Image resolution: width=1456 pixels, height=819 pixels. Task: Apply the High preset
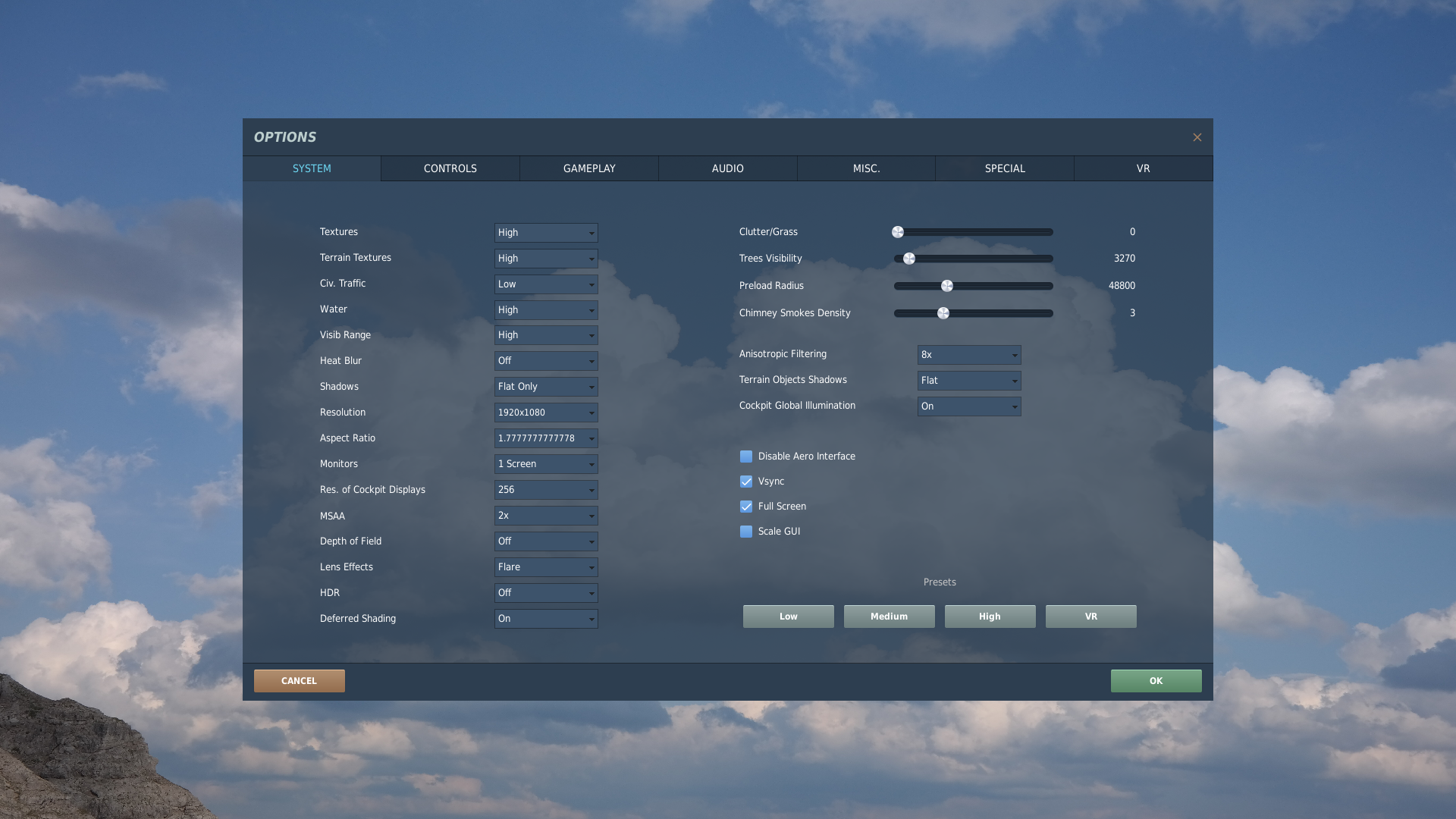click(x=990, y=617)
